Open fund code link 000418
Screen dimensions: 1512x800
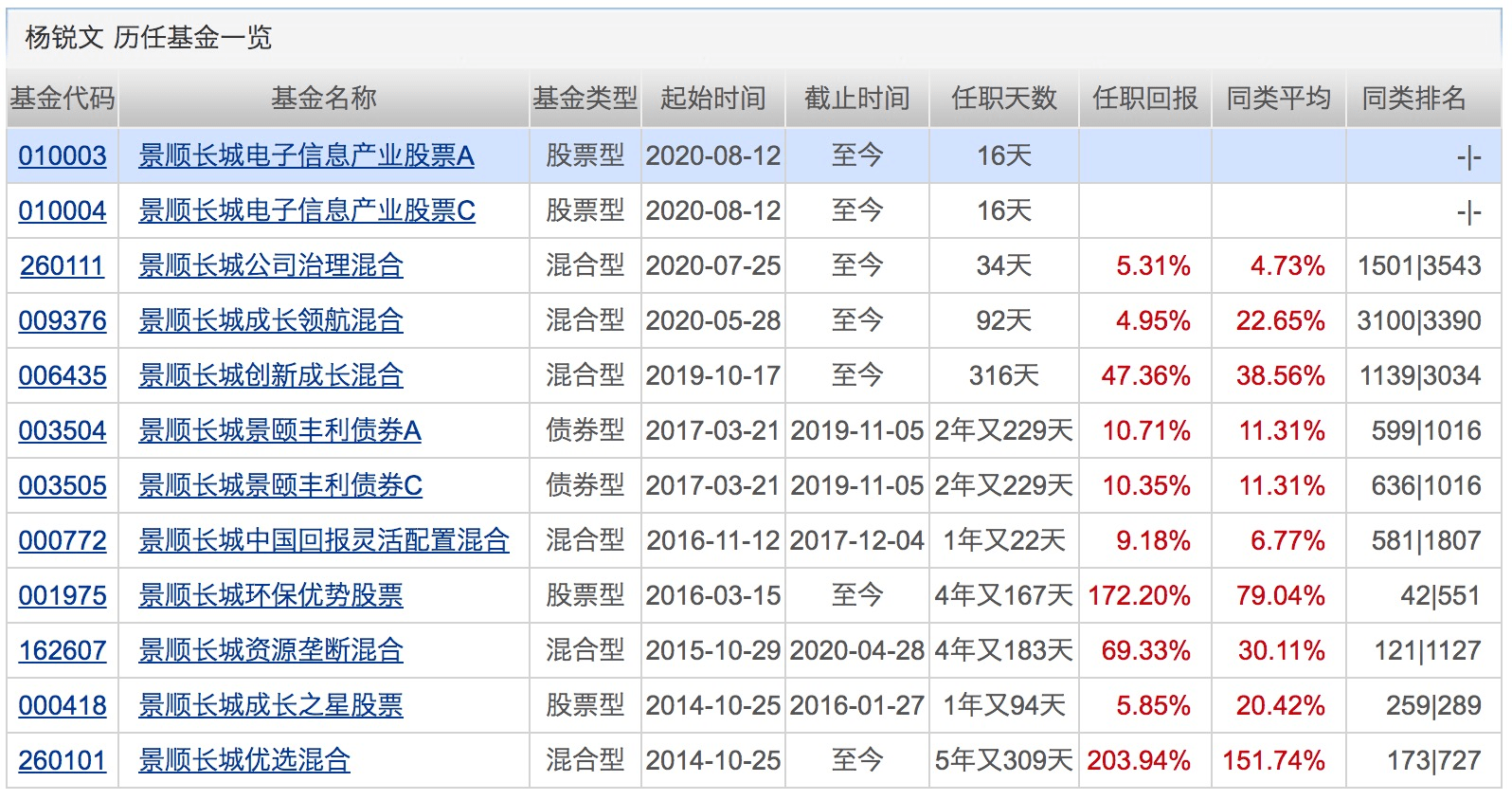click(x=63, y=705)
